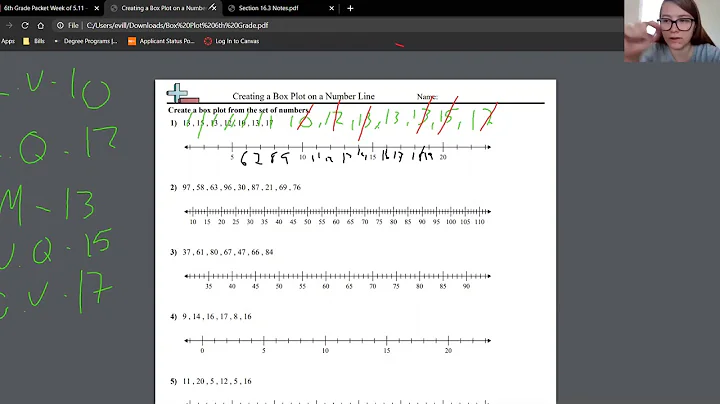Click problem 4 numbers 9, 14, 16, 17, 8, 16
This screenshot has height=404, width=720.
click(217, 316)
